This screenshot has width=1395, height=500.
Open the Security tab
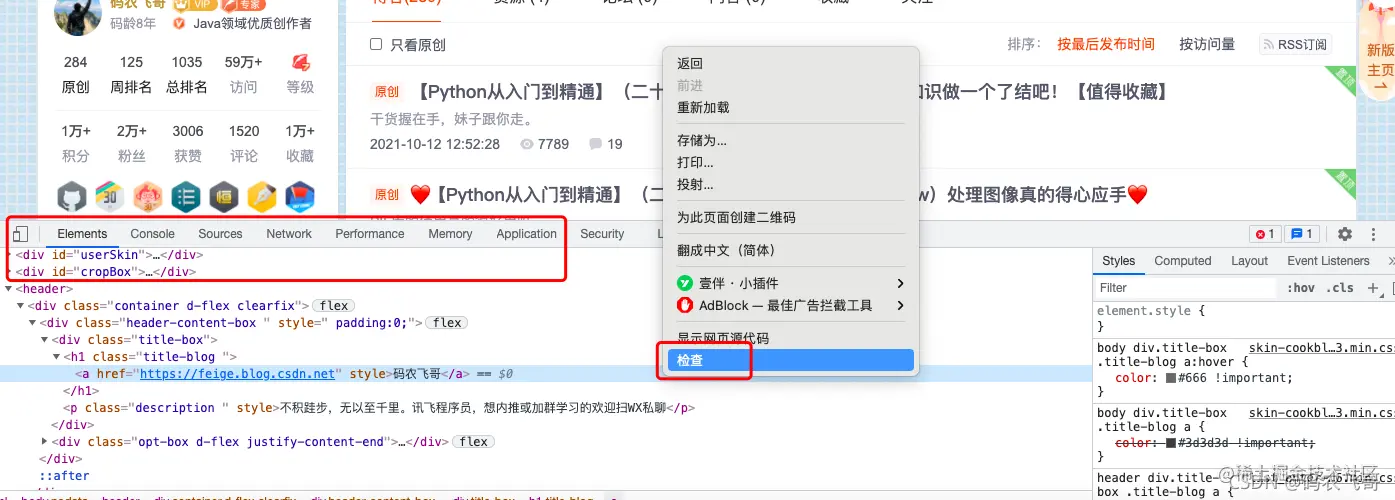click(602, 234)
